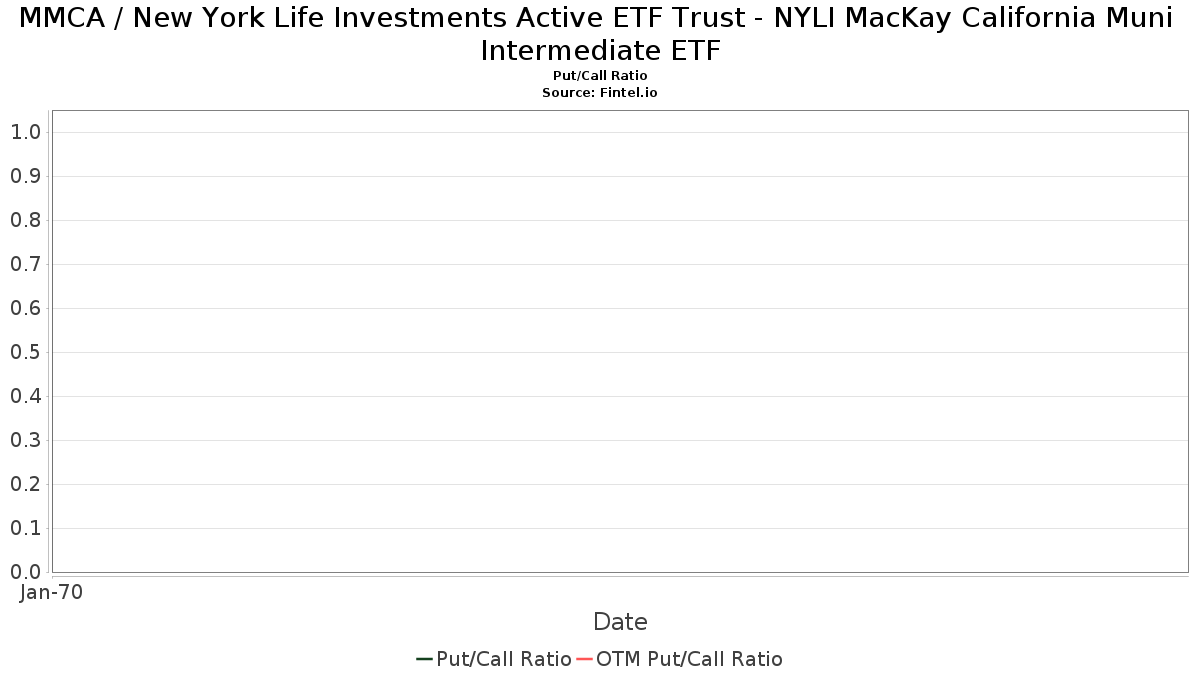
Task: Click the Date axis title
Action: 620,622
